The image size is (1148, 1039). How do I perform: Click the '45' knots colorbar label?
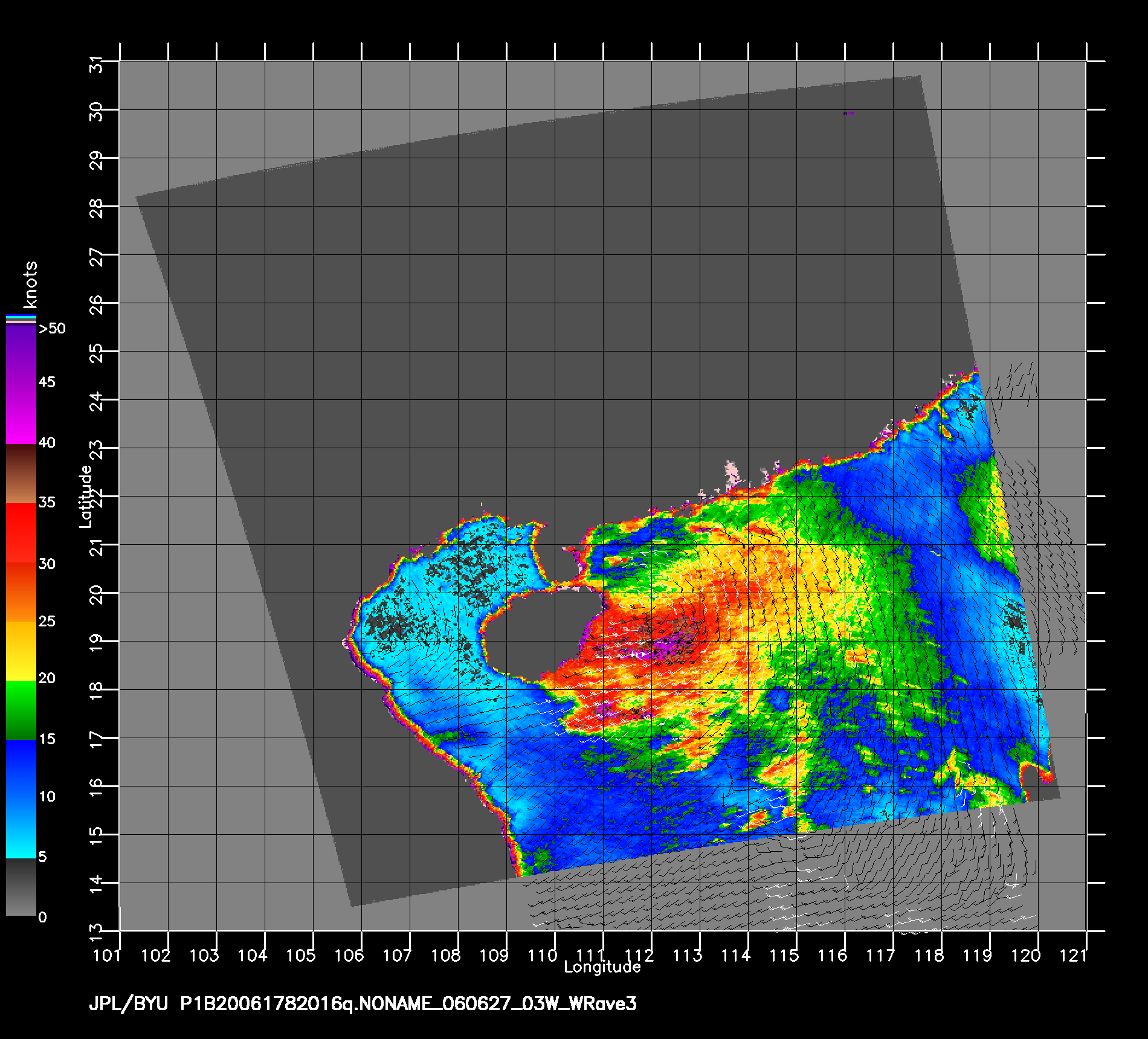[x=47, y=382]
